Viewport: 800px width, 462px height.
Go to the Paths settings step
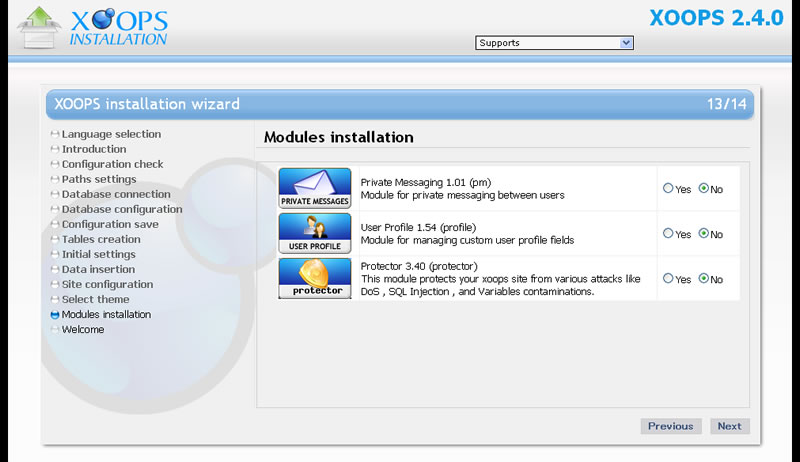point(99,179)
